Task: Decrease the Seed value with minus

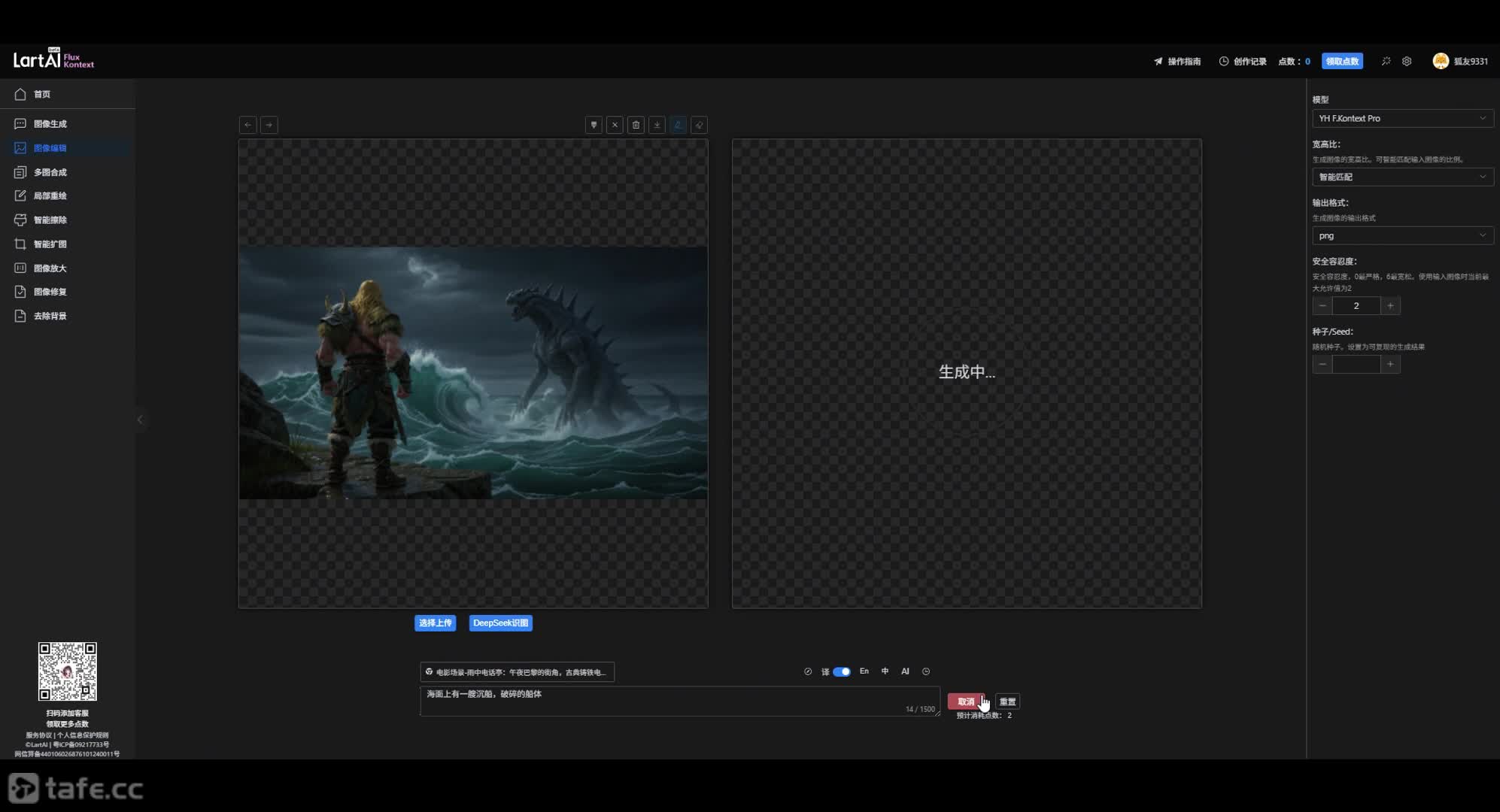Action: (1322, 364)
